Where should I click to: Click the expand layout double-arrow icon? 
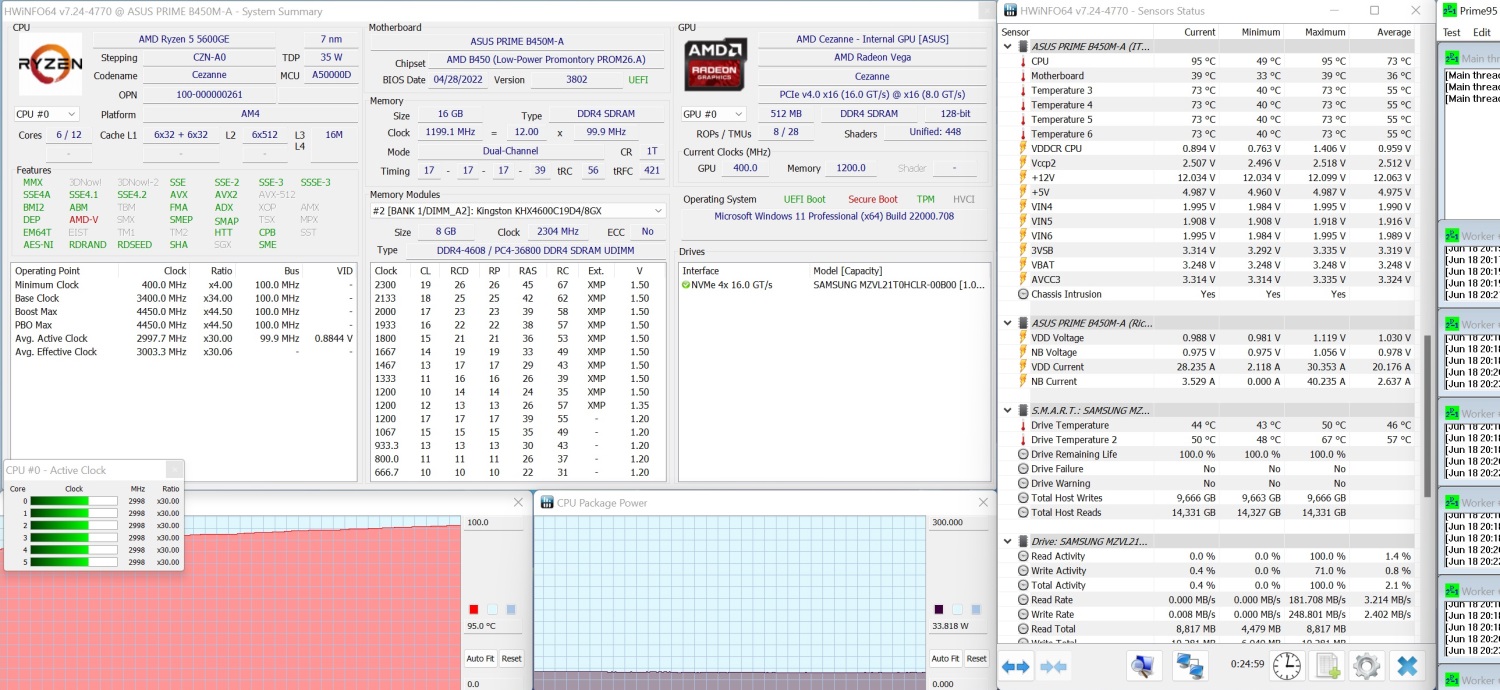pyautogui.click(x=1016, y=665)
